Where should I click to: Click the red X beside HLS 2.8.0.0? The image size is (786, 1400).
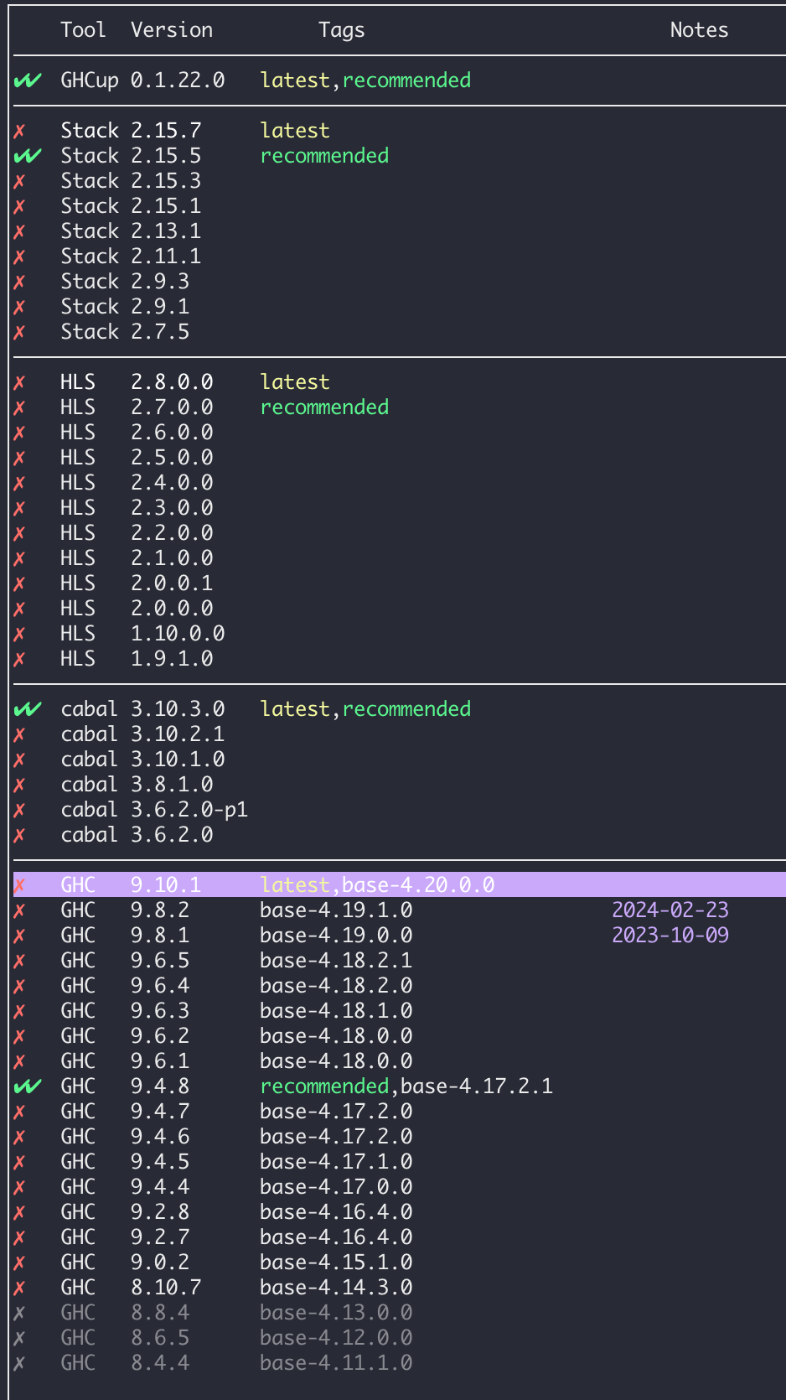19,383
